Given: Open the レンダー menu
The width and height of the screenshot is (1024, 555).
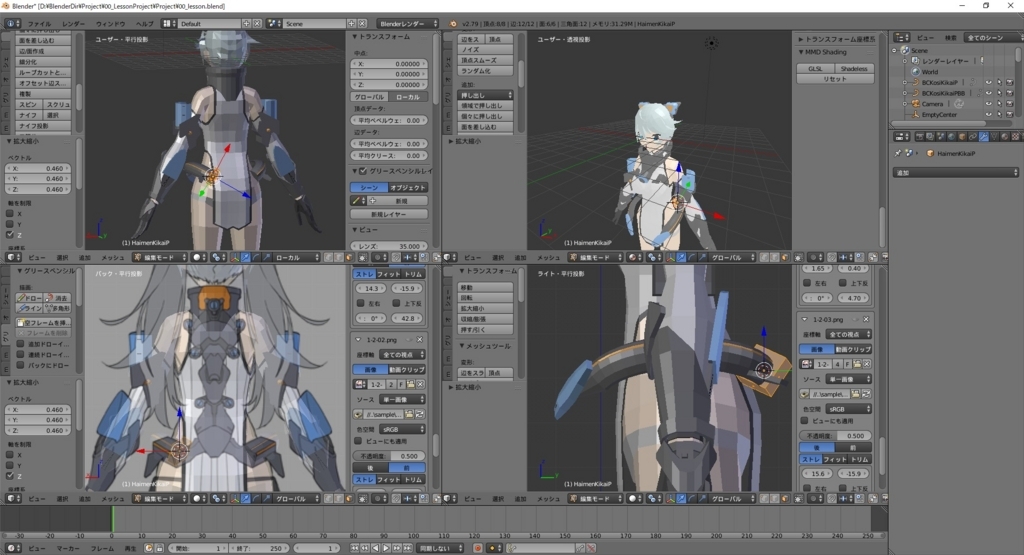Looking at the screenshot, I should point(73,24).
